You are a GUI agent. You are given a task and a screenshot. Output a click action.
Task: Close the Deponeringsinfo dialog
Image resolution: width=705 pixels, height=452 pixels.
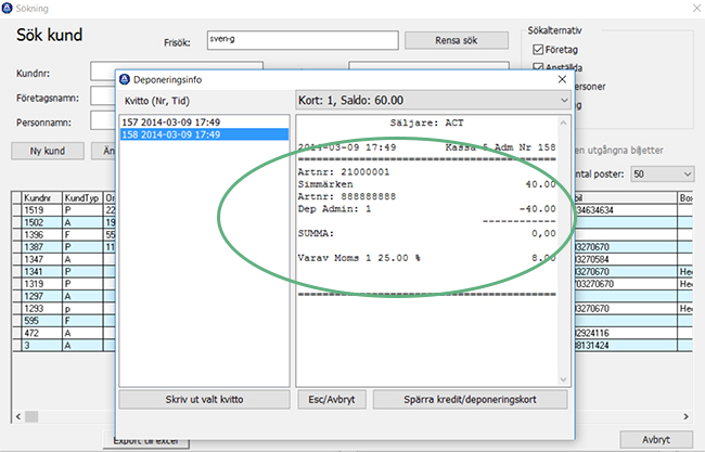pyautogui.click(x=562, y=79)
